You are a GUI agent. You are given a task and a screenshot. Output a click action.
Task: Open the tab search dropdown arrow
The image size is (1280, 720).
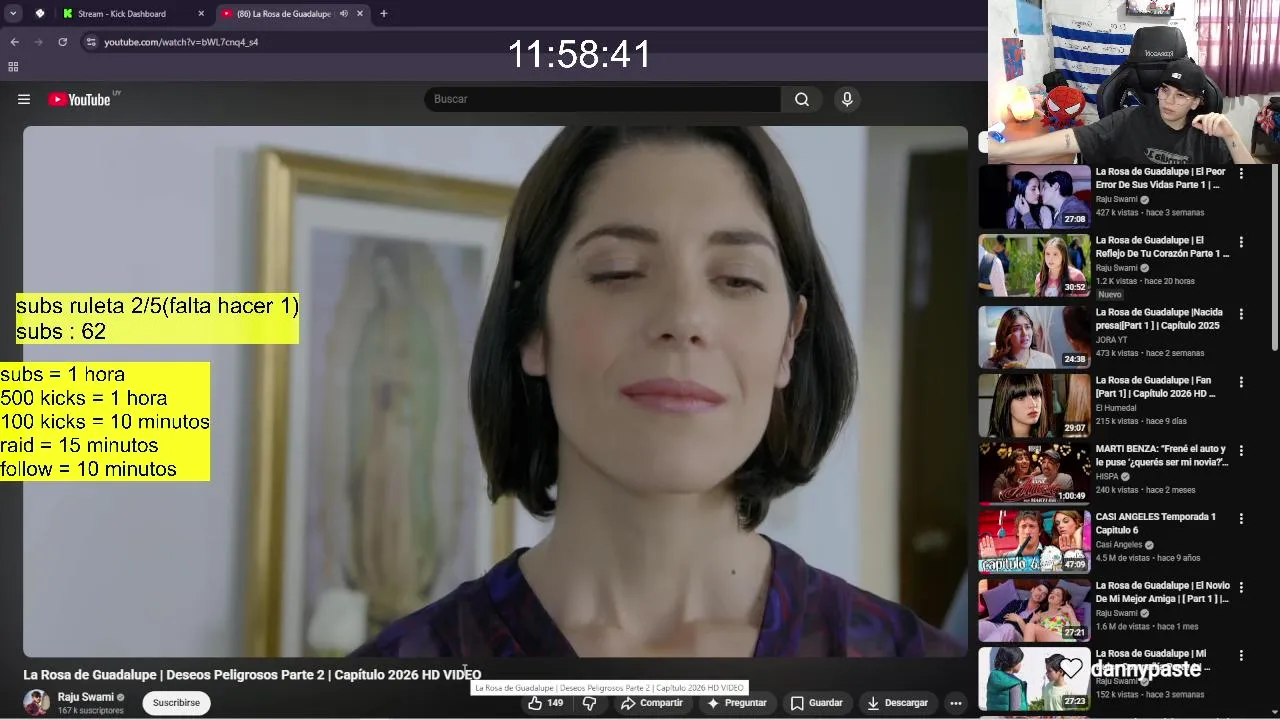13,14
